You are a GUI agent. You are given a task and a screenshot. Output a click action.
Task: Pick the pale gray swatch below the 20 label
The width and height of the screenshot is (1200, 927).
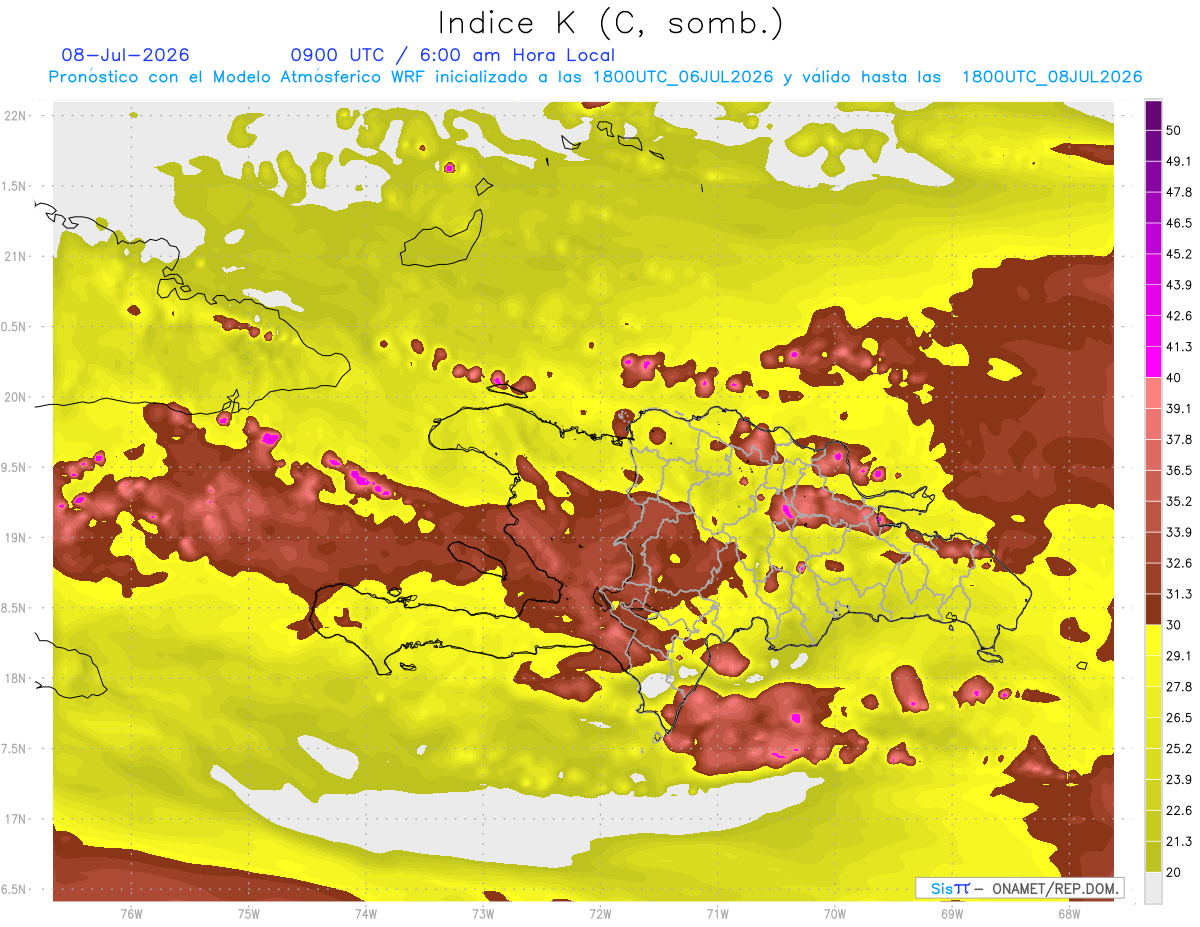pos(1153,888)
